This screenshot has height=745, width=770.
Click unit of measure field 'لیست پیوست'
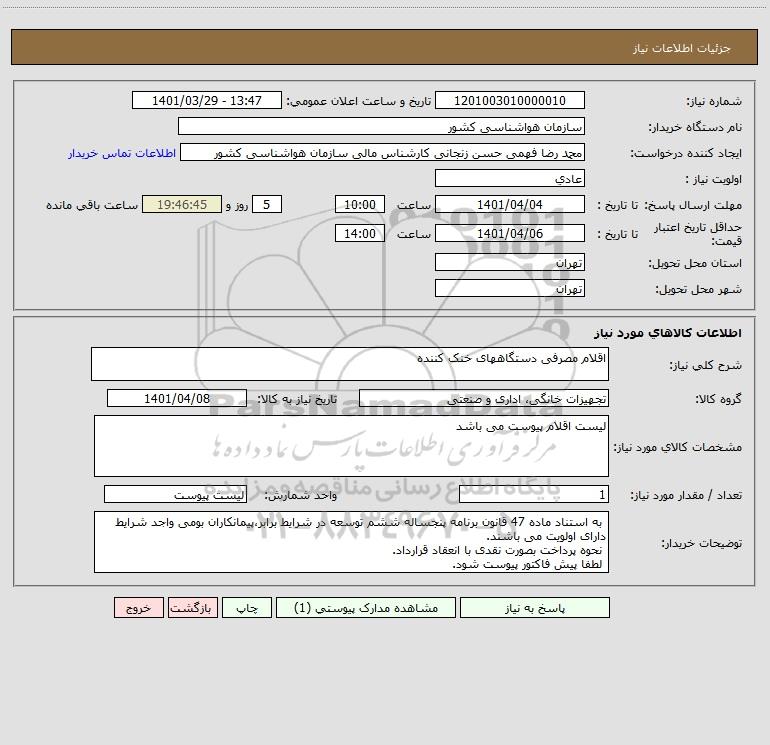point(175,494)
